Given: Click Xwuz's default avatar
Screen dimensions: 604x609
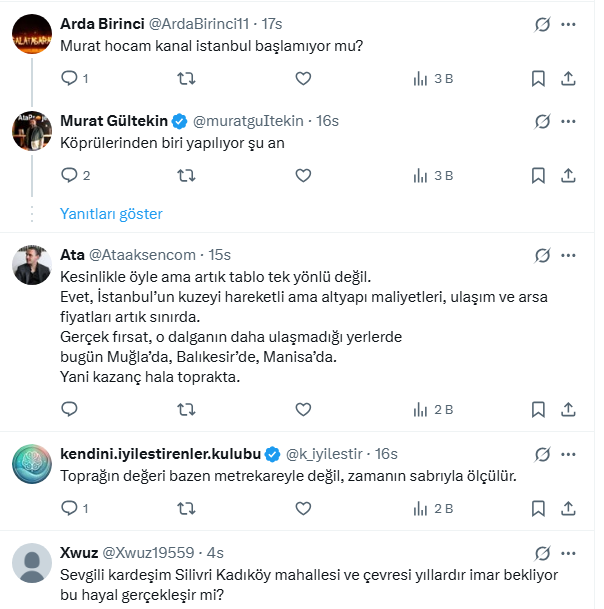Looking at the screenshot, I should coord(32,564).
